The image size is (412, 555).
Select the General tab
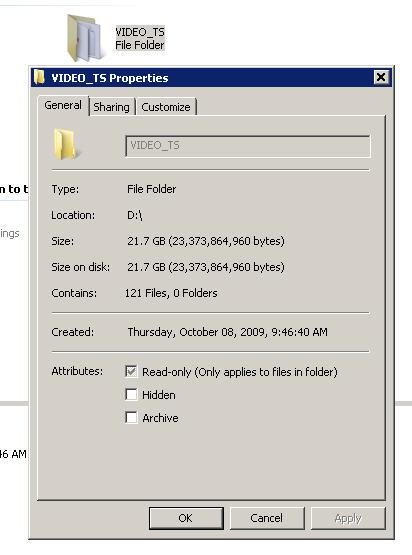(63, 105)
